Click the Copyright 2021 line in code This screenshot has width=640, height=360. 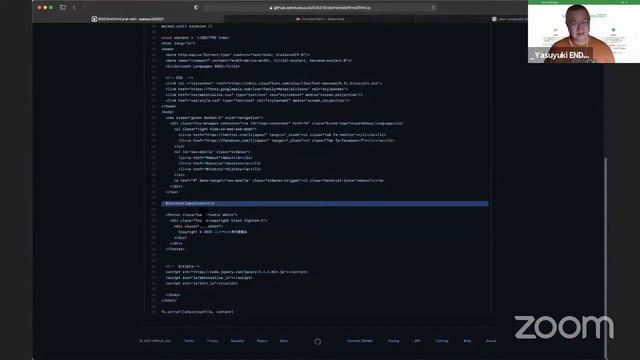pyautogui.click(x=212, y=232)
